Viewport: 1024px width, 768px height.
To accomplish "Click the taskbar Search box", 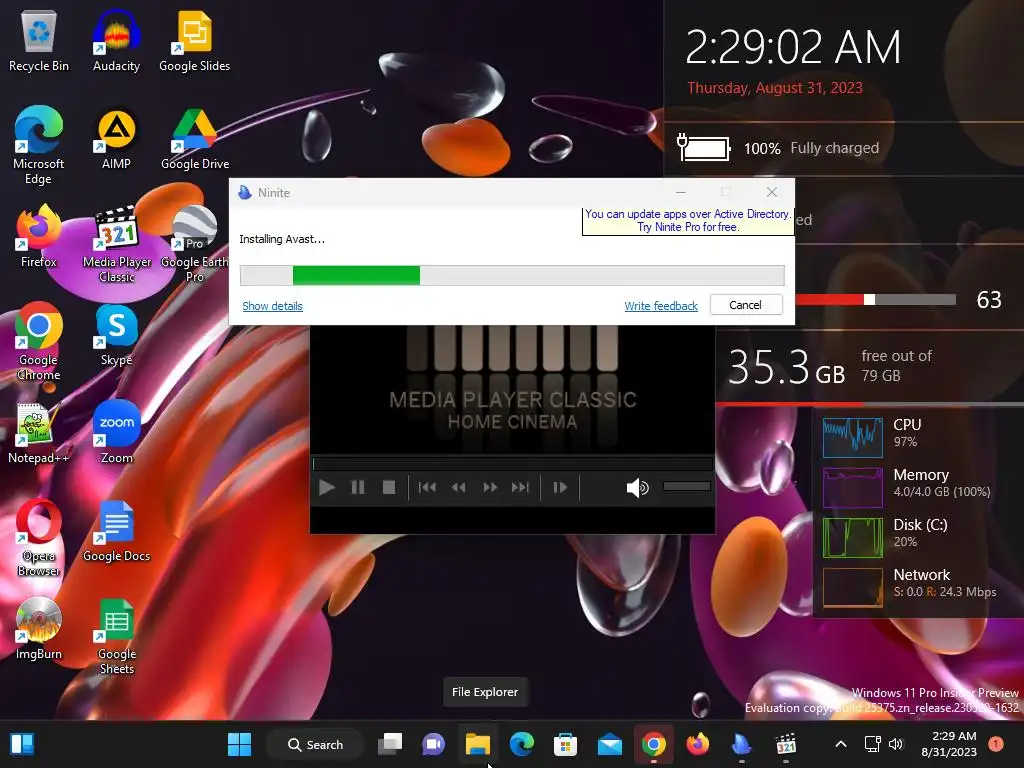I will [316, 744].
